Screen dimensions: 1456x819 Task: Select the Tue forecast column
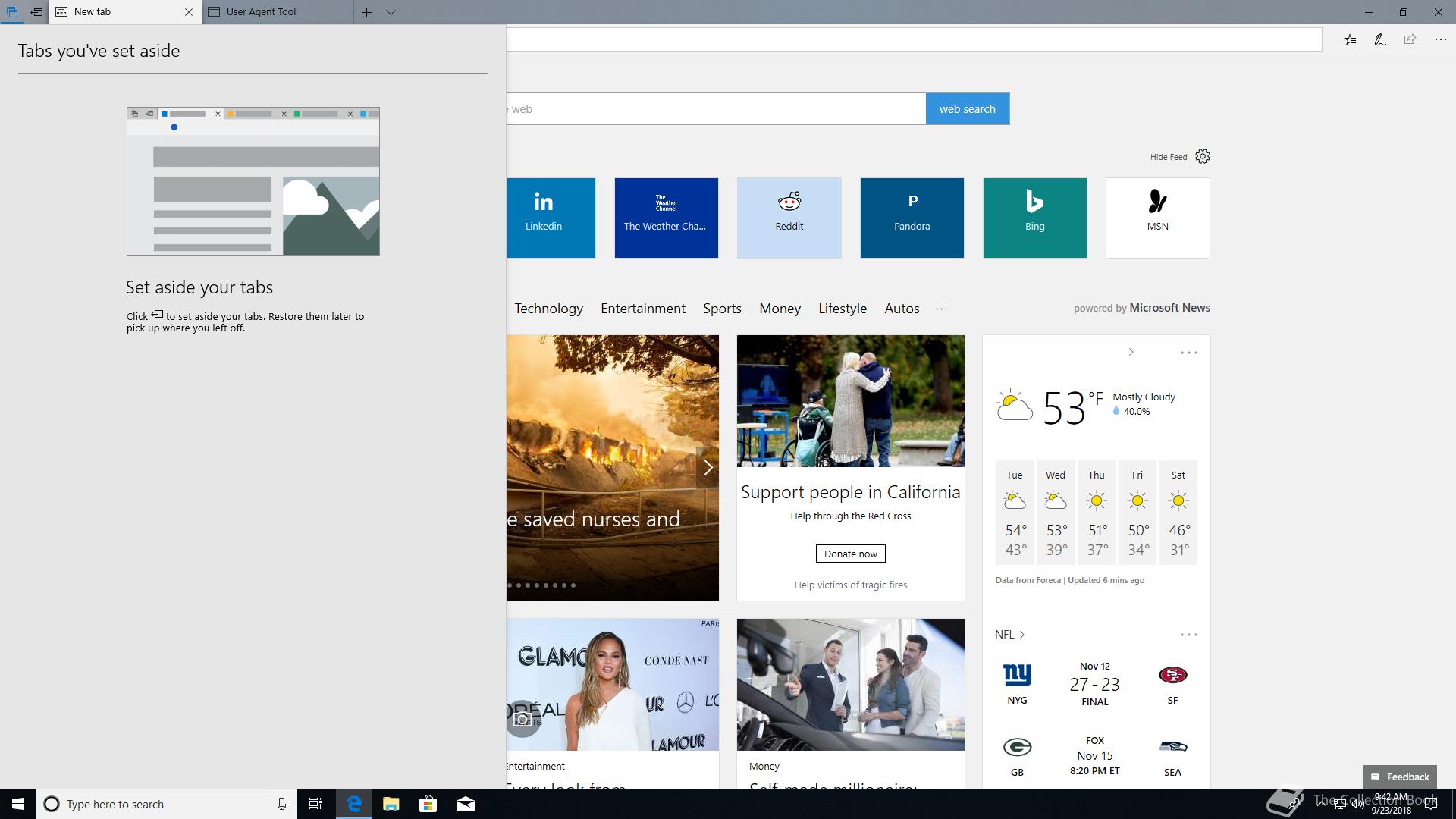pyautogui.click(x=1015, y=512)
